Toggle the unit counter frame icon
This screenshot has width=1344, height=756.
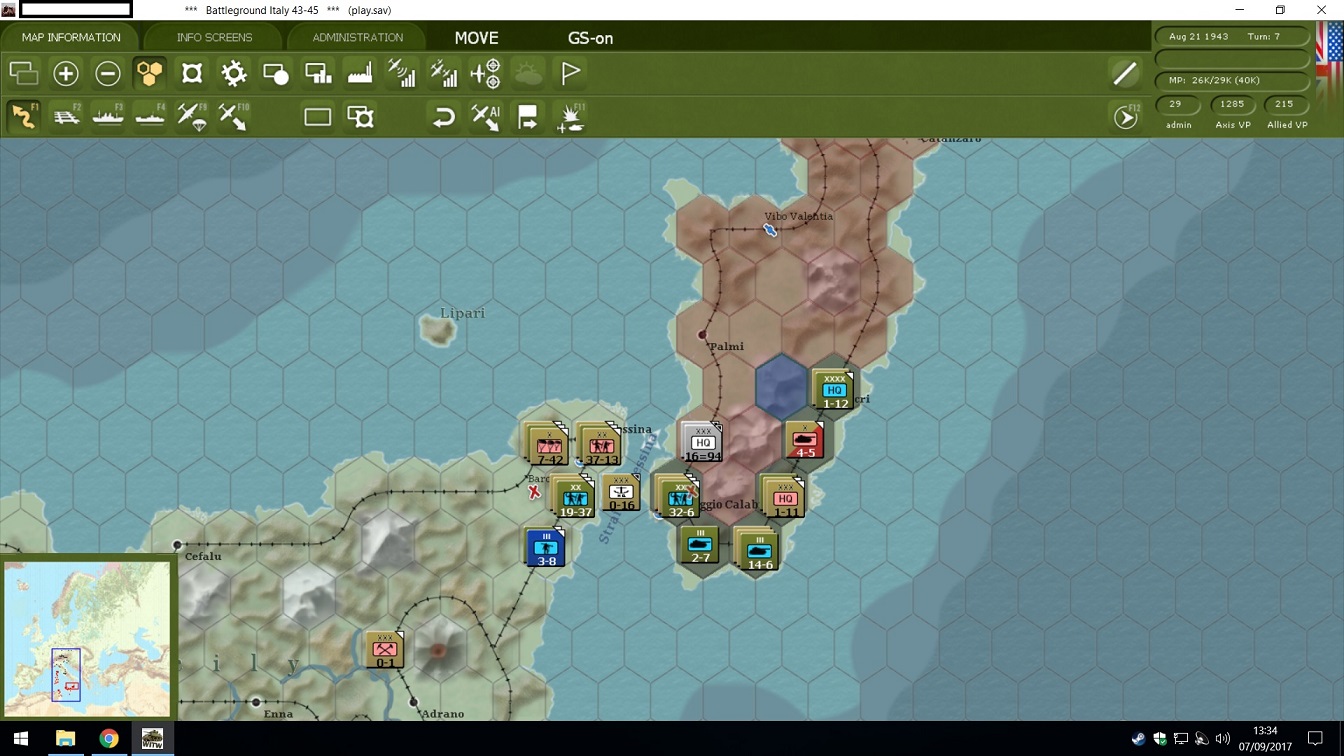point(192,73)
